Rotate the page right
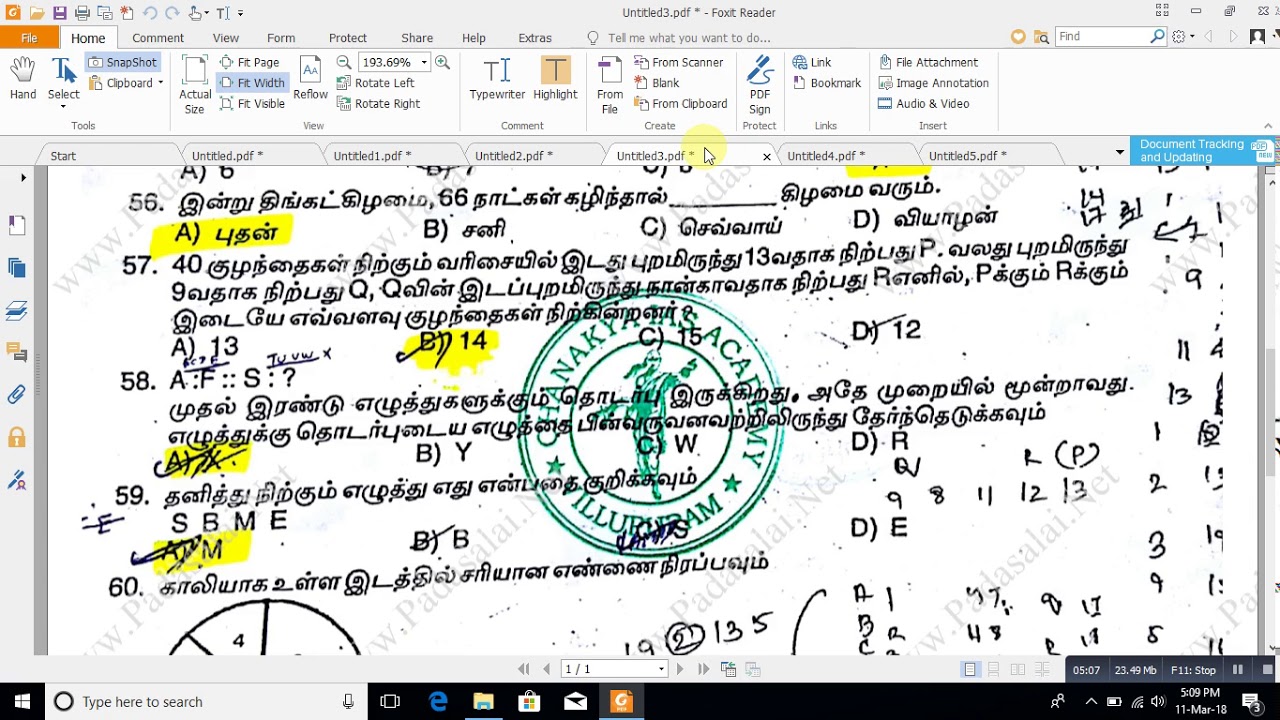 pos(378,103)
